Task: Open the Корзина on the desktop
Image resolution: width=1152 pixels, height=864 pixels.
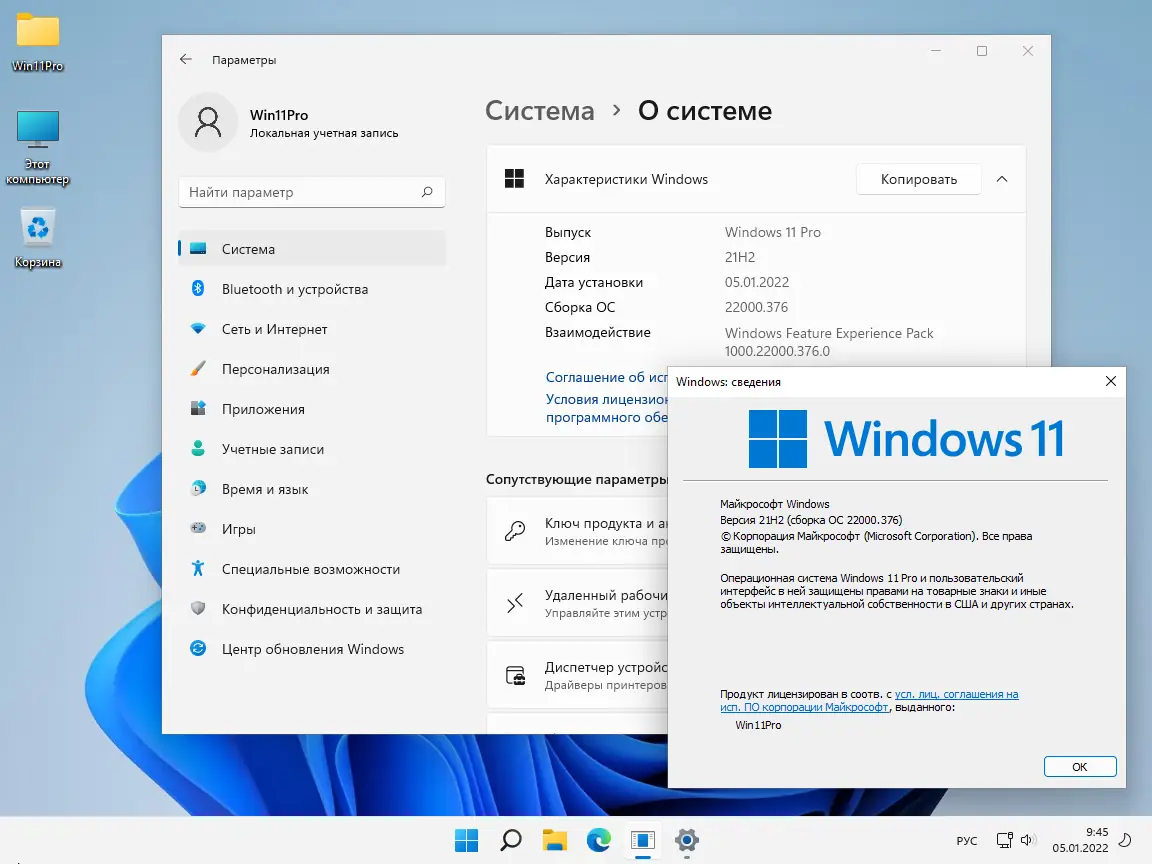Action: (37, 228)
